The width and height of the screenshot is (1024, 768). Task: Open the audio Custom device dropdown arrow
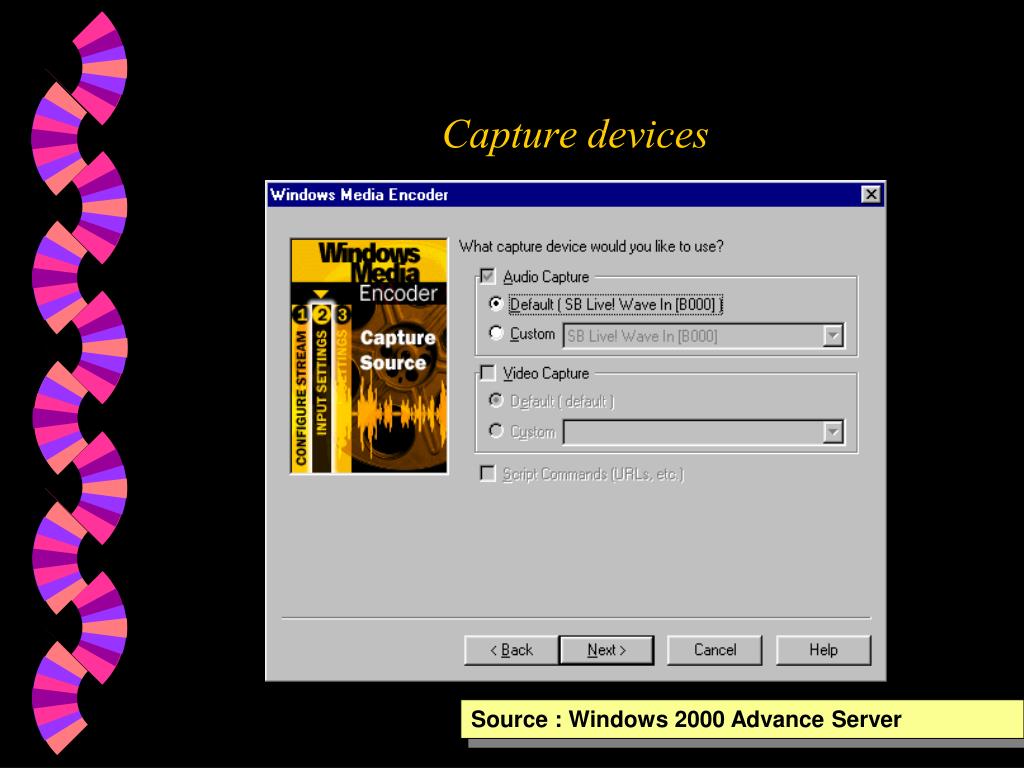coord(833,336)
